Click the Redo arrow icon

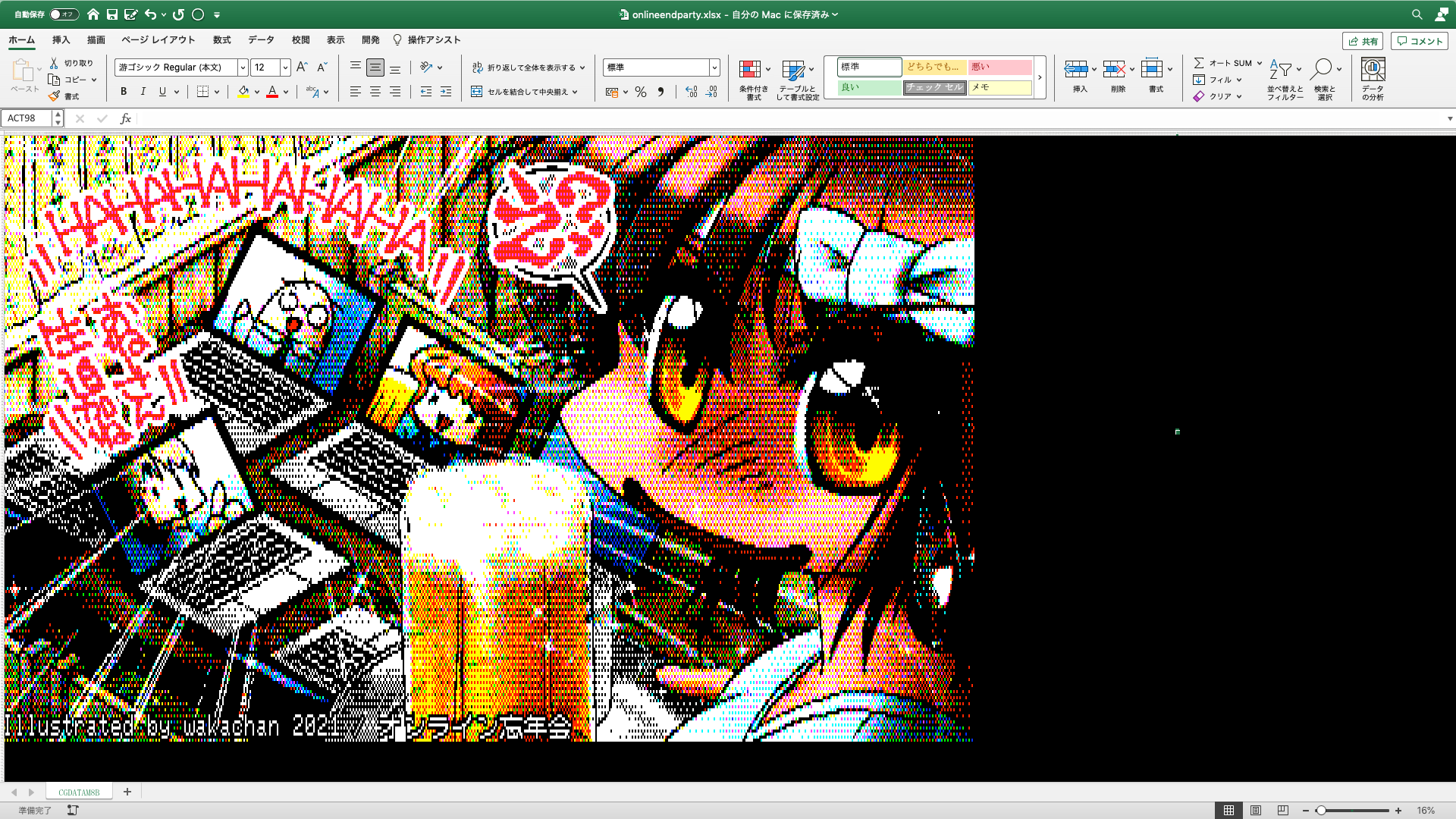178,14
